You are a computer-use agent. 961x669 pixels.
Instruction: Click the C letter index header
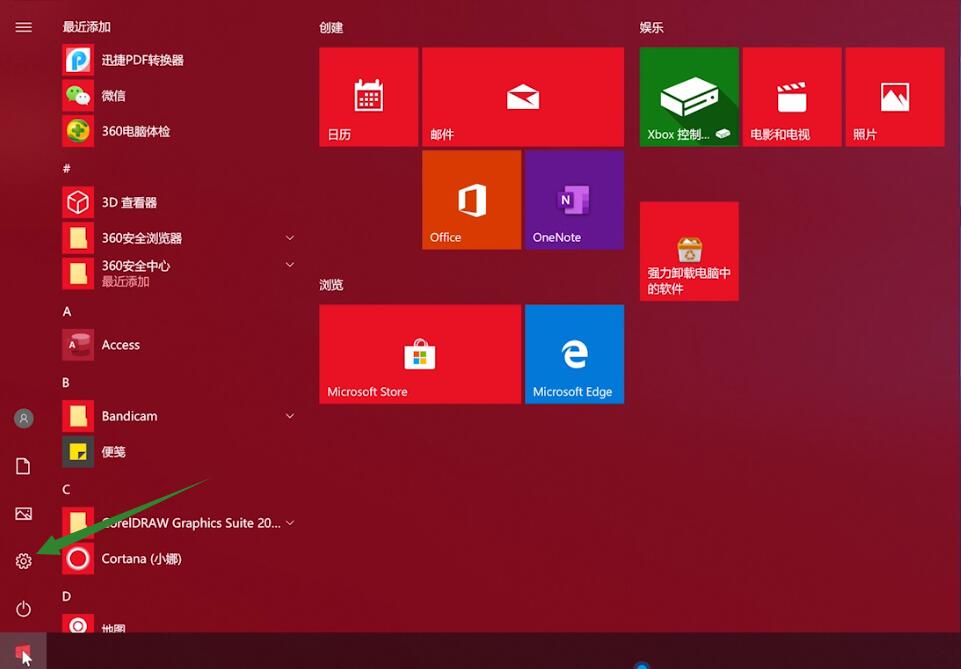pos(66,489)
